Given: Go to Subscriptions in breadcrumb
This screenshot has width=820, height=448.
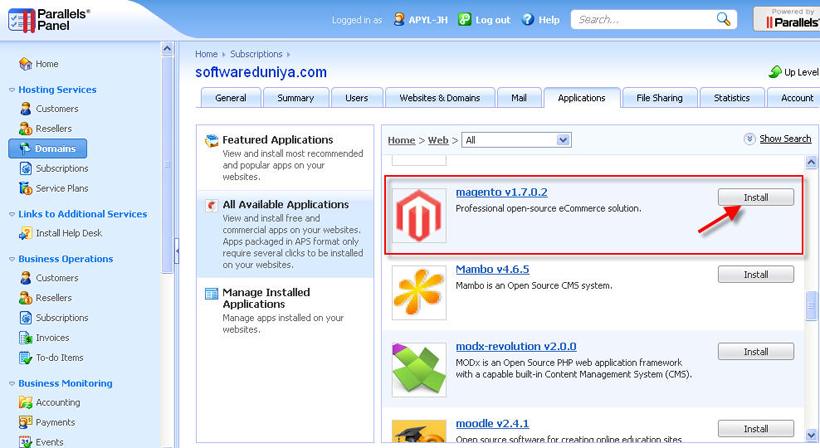Looking at the screenshot, I should tap(256, 54).
